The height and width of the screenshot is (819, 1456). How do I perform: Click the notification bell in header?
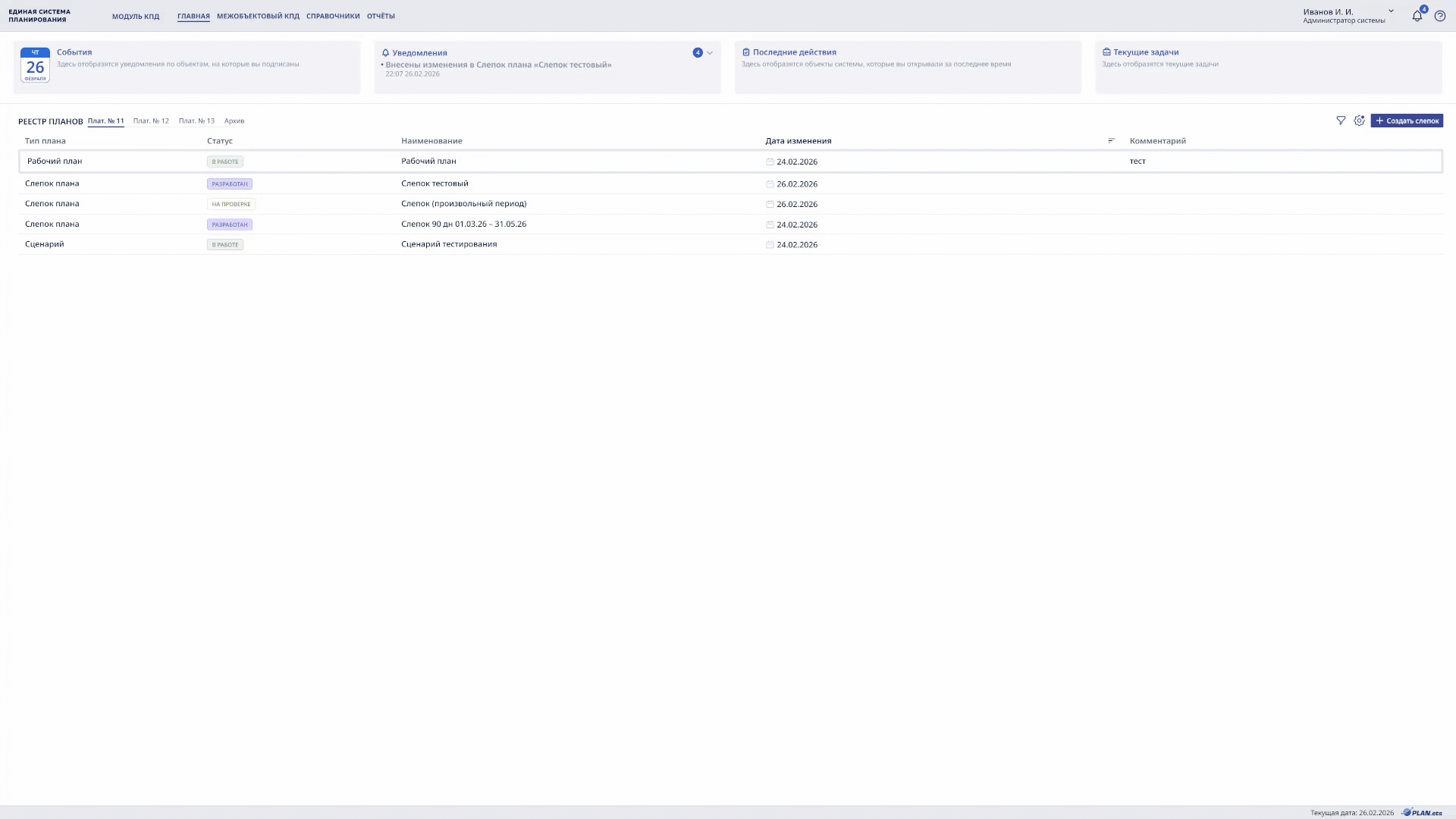[x=1417, y=16]
